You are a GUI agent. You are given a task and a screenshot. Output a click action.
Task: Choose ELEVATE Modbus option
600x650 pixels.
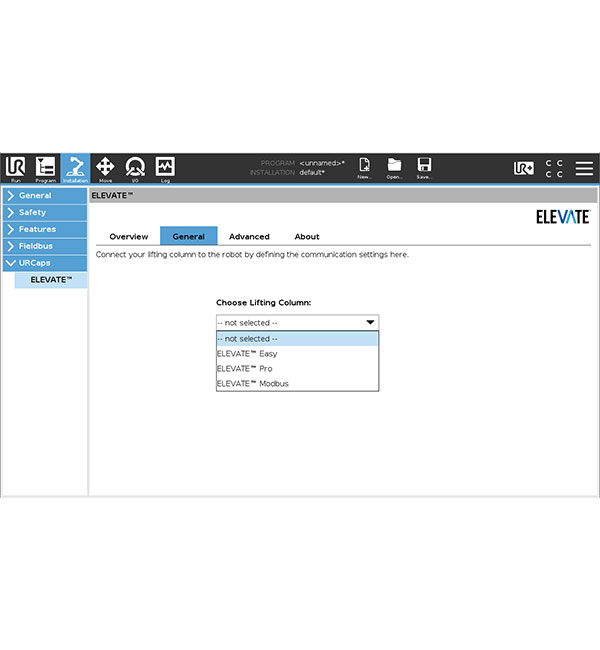[297, 384]
